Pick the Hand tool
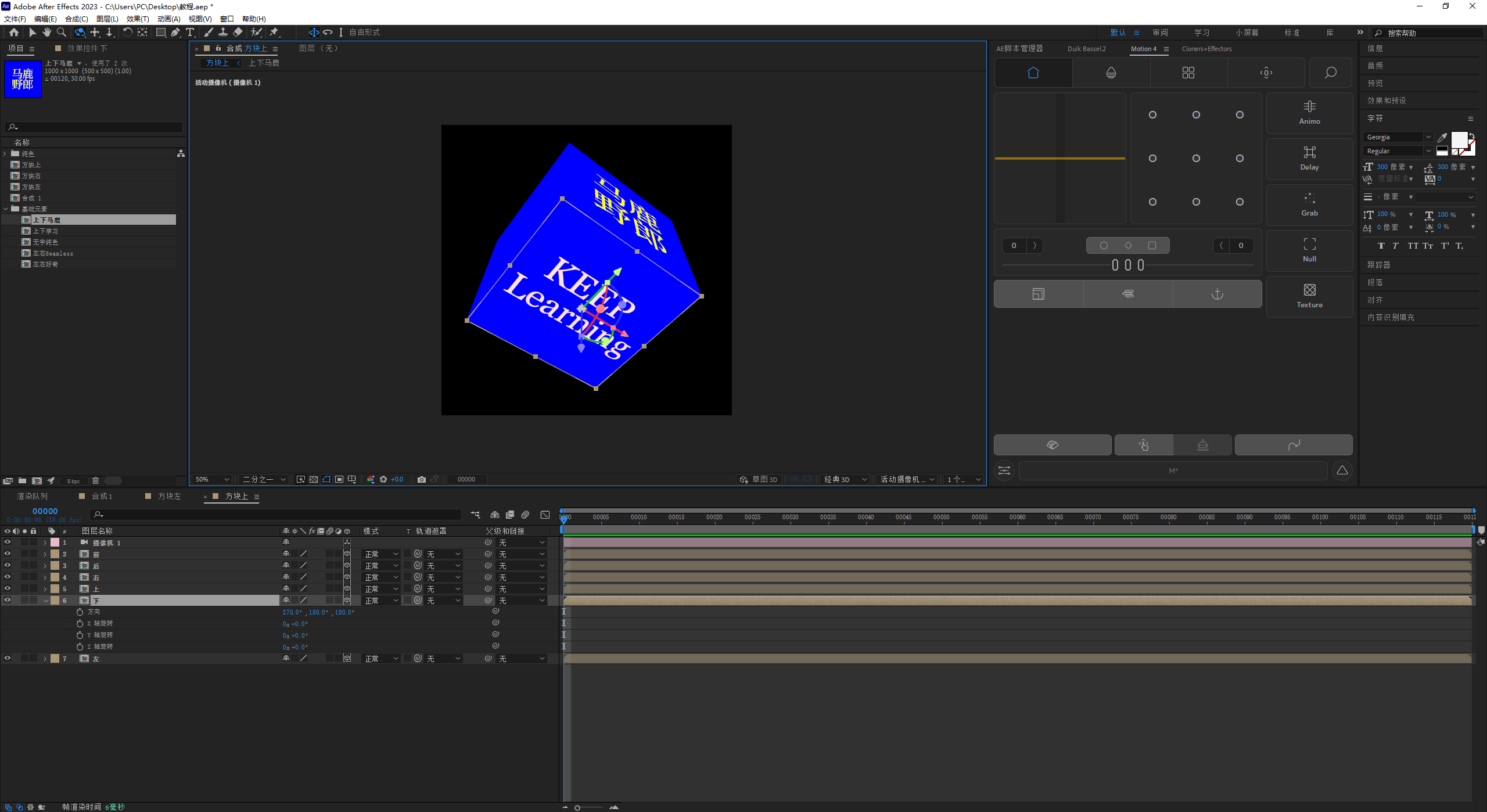This screenshot has width=1487, height=812. pos(47,33)
